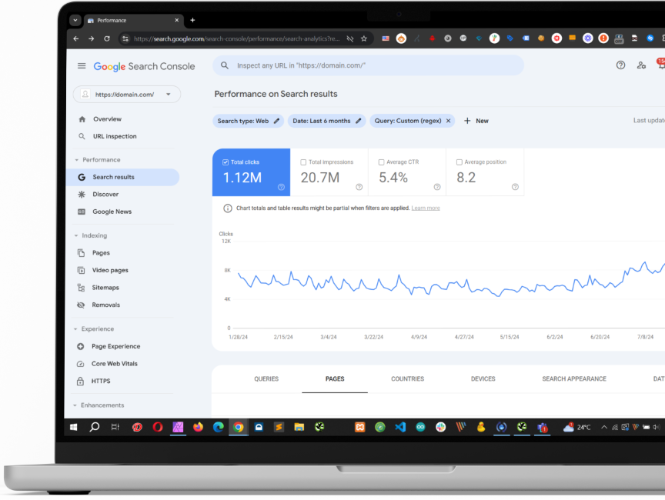Open the hamburger main menu

point(81,66)
